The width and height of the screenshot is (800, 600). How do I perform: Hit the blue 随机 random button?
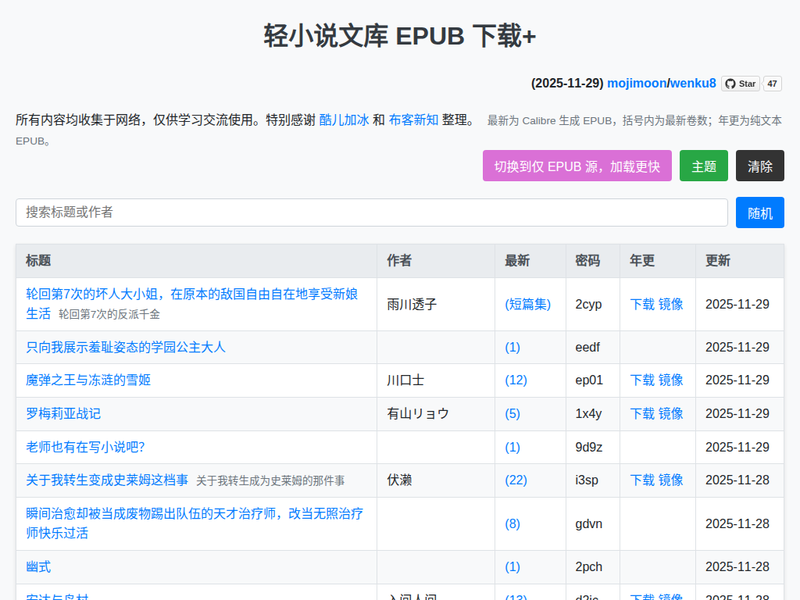click(760, 213)
